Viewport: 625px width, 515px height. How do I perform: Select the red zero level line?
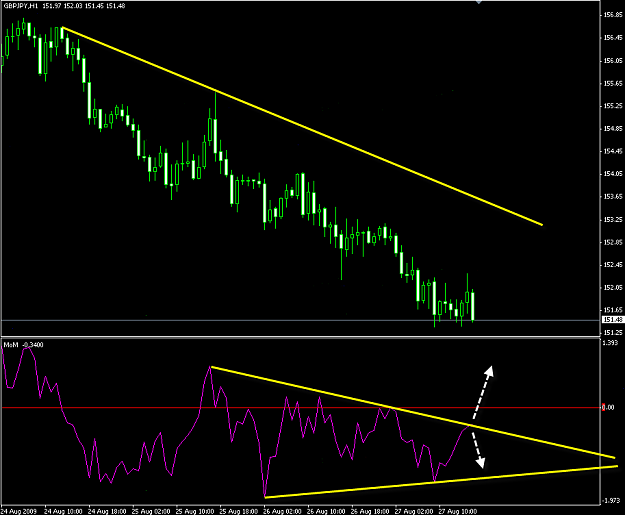click(x=301, y=407)
